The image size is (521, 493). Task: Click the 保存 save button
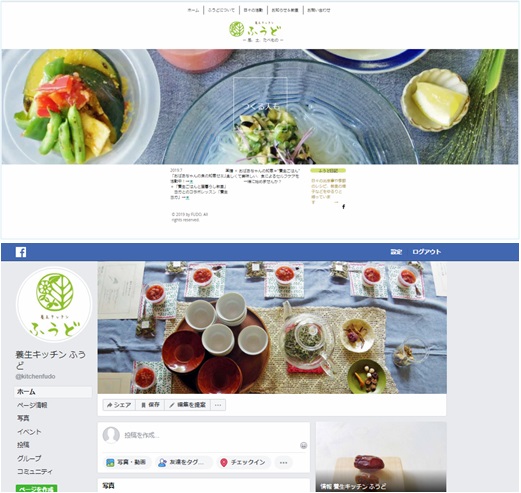pos(150,405)
